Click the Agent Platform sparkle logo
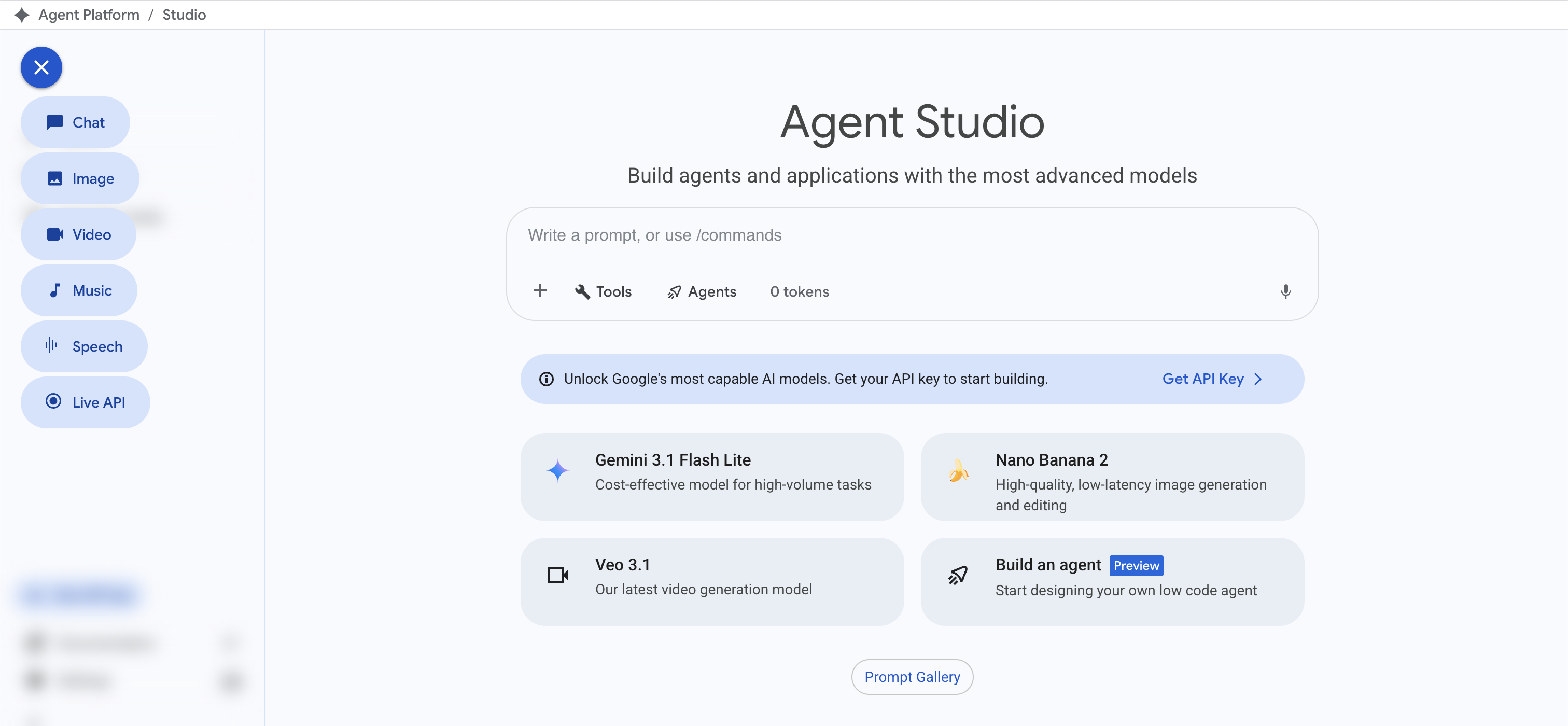The image size is (1568, 726). pyautogui.click(x=22, y=15)
